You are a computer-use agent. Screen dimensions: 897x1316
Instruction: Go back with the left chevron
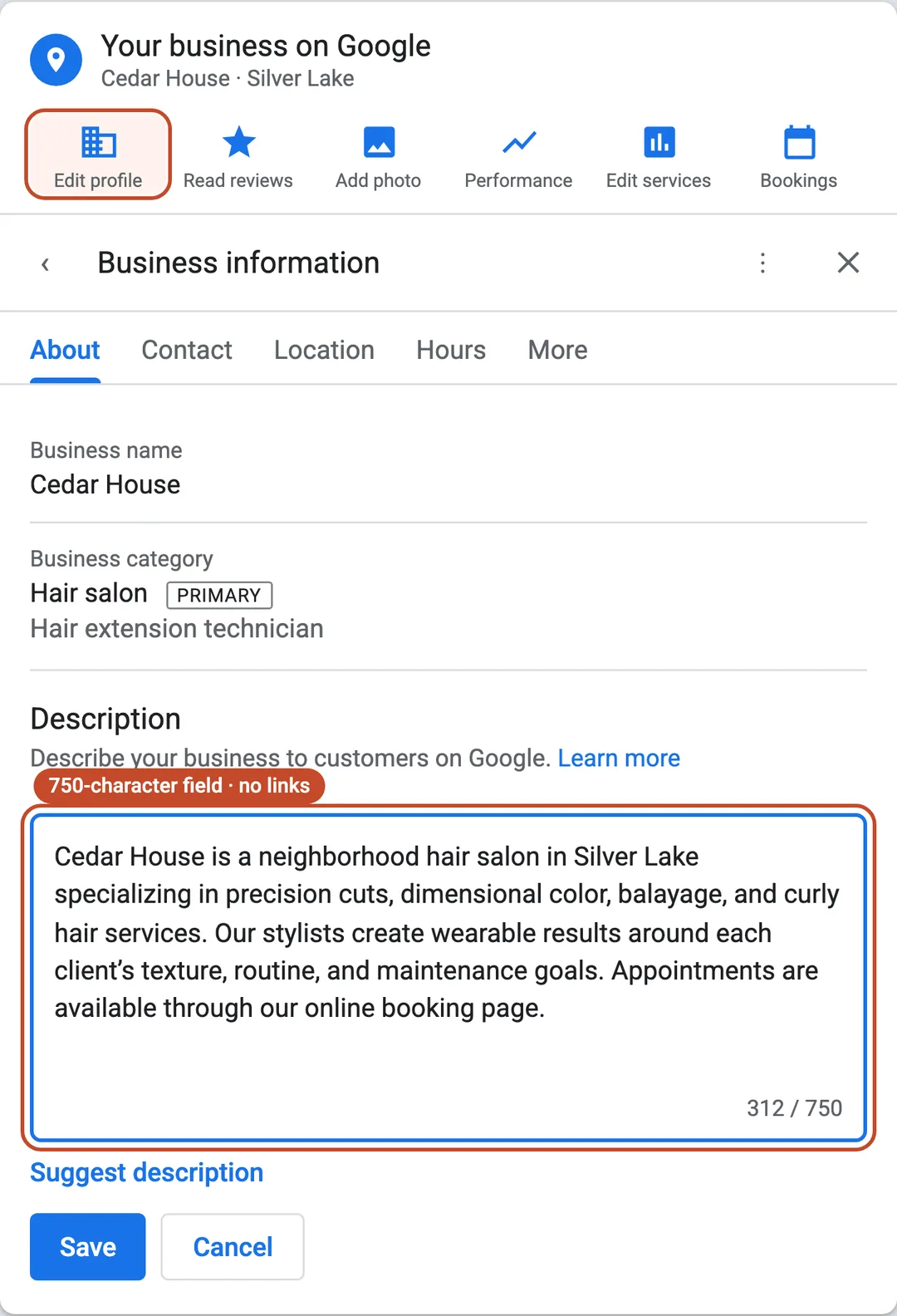46,264
